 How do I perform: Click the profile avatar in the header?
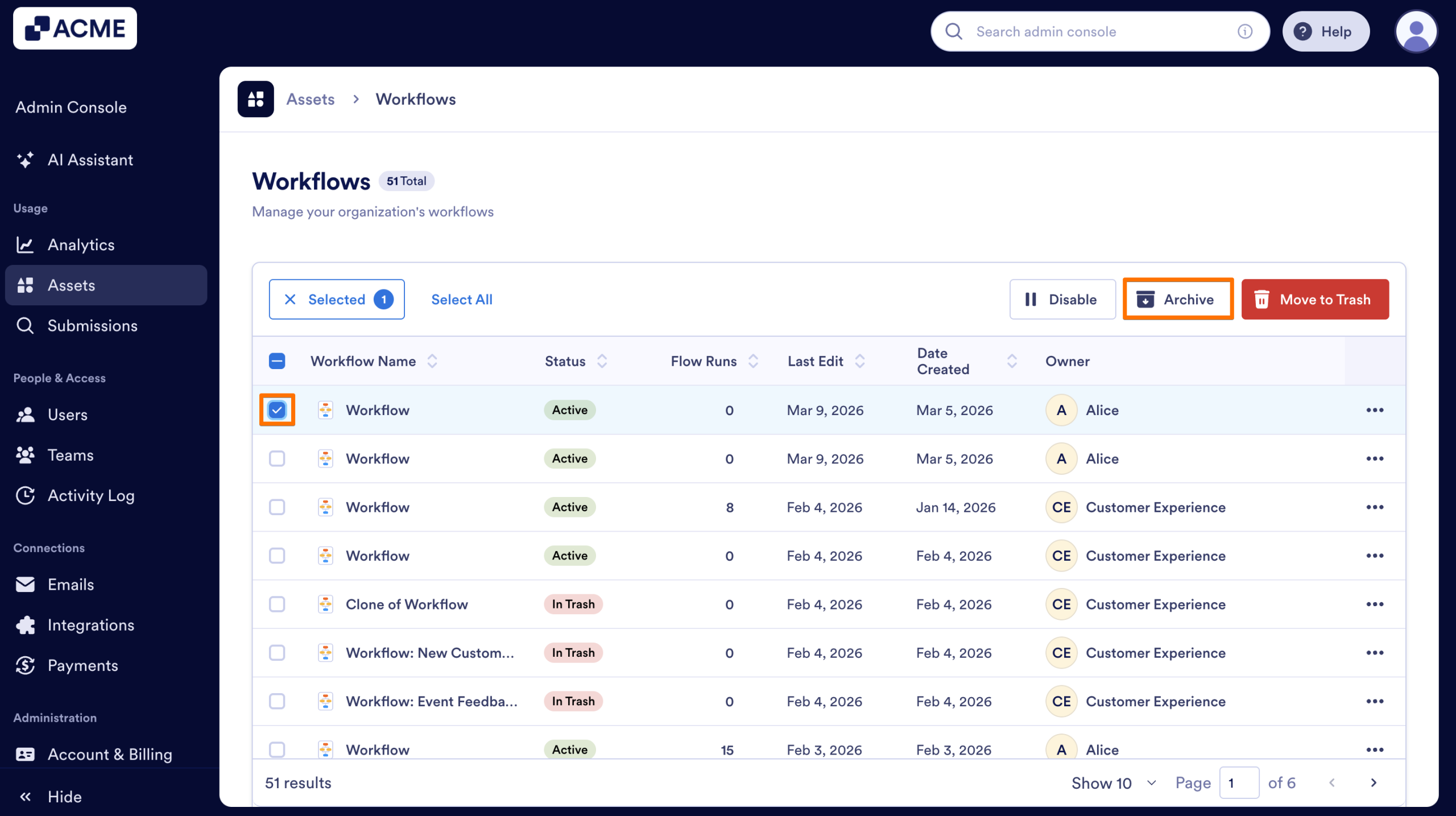(x=1416, y=31)
